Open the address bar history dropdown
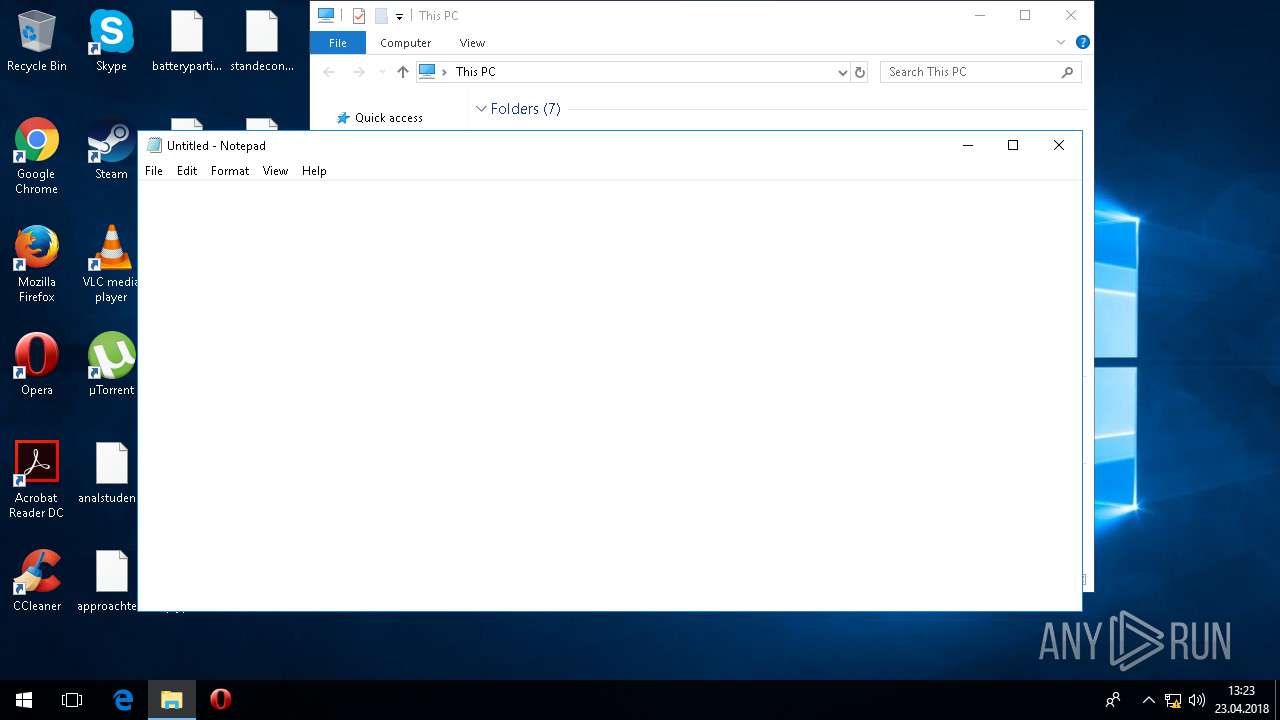The height and width of the screenshot is (720, 1280). click(842, 72)
